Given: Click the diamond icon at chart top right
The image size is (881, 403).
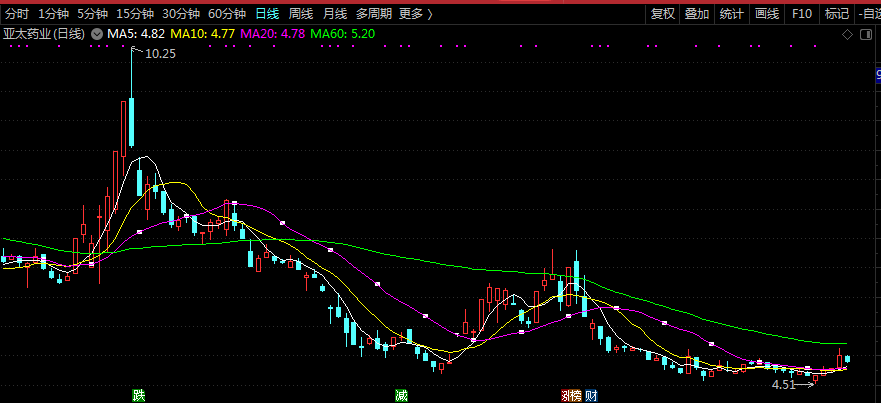Looking at the screenshot, I should click(x=847, y=35).
